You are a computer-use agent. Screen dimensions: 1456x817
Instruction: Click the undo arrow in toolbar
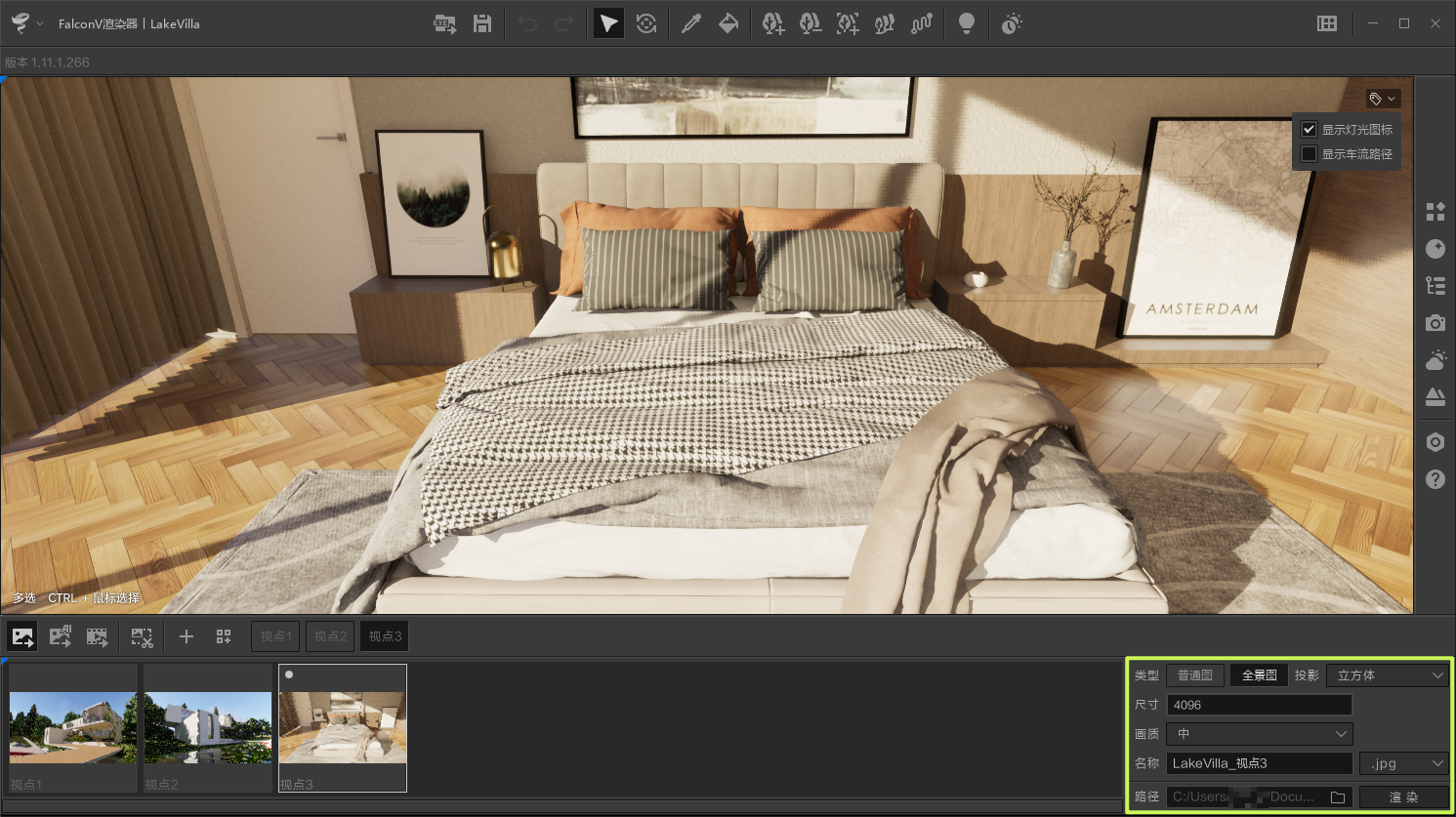click(x=527, y=23)
